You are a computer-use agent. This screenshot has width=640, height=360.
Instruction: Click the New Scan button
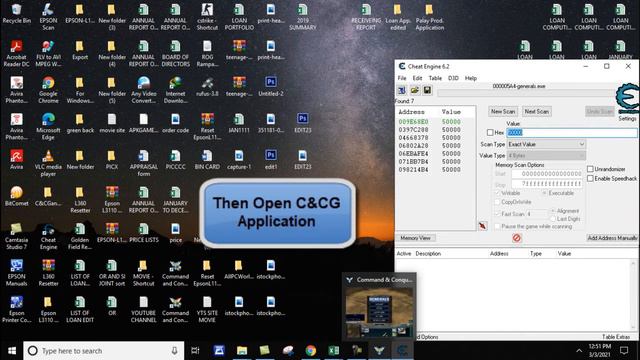503,111
